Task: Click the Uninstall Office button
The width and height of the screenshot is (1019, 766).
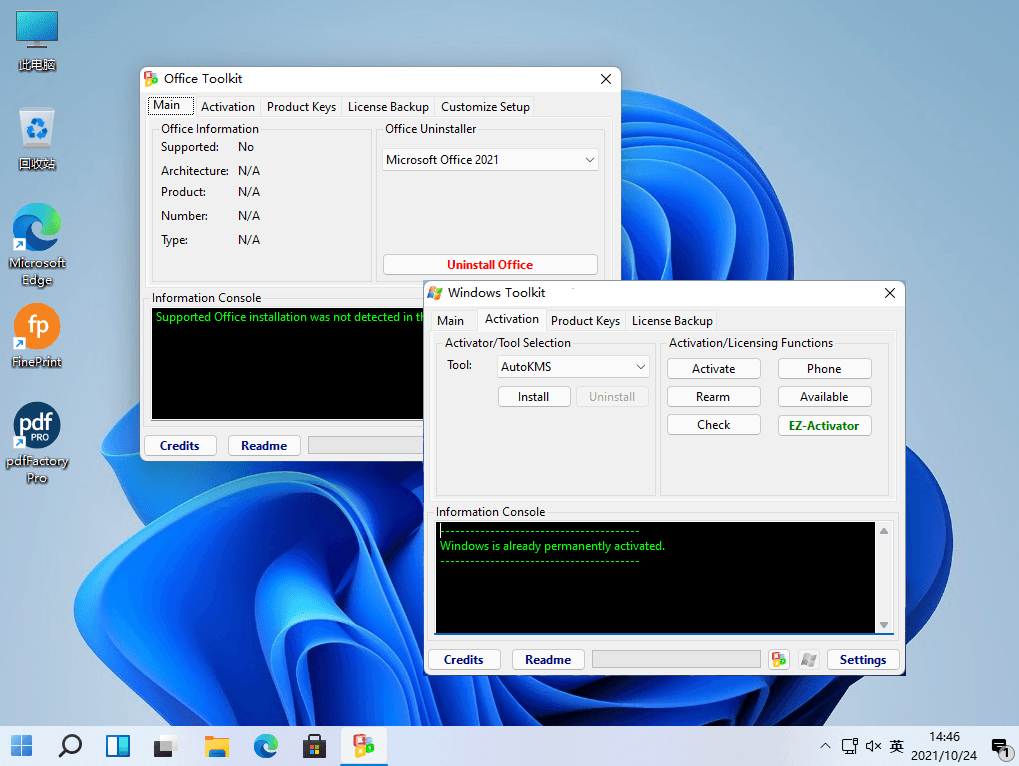Action: 490,264
